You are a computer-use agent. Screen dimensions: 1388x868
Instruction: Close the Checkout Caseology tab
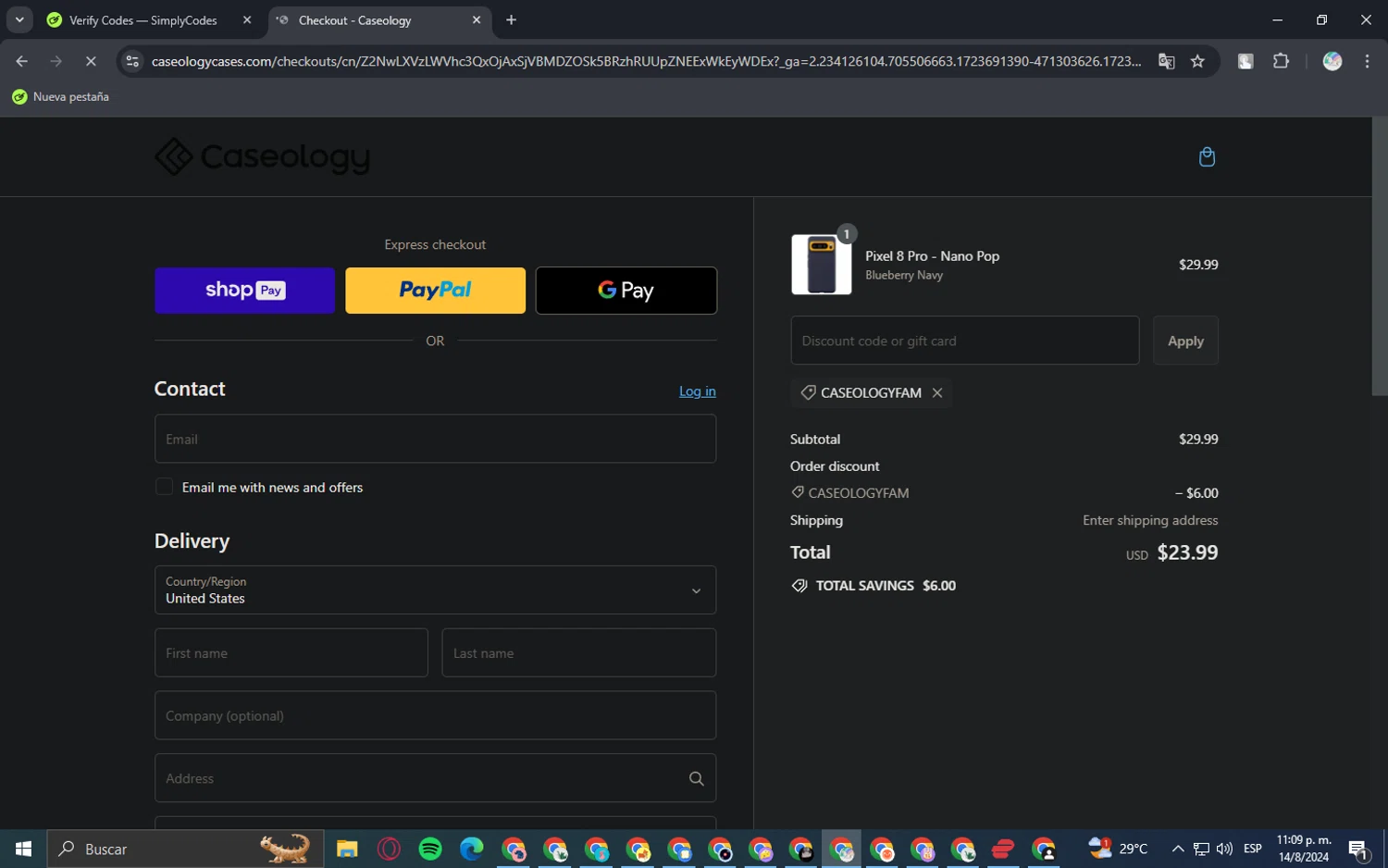point(477,19)
